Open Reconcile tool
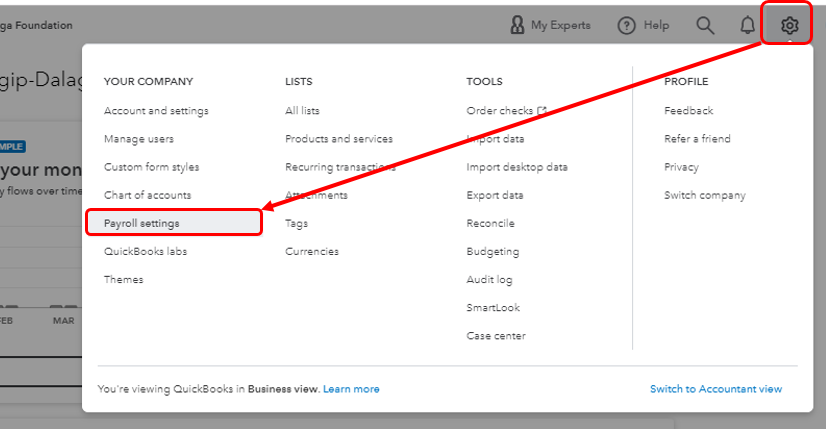The width and height of the screenshot is (826, 429). point(490,223)
